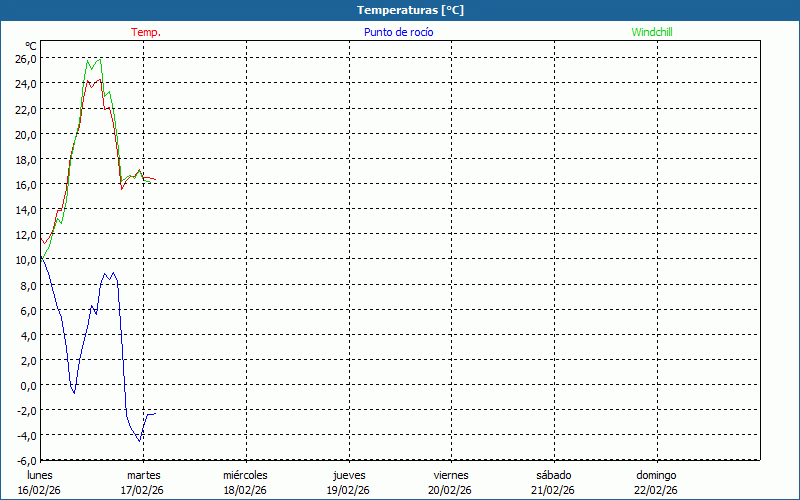800x500 pixels.
Task: Click the 12,0 y-axis value
Action: tap(26, 235)
